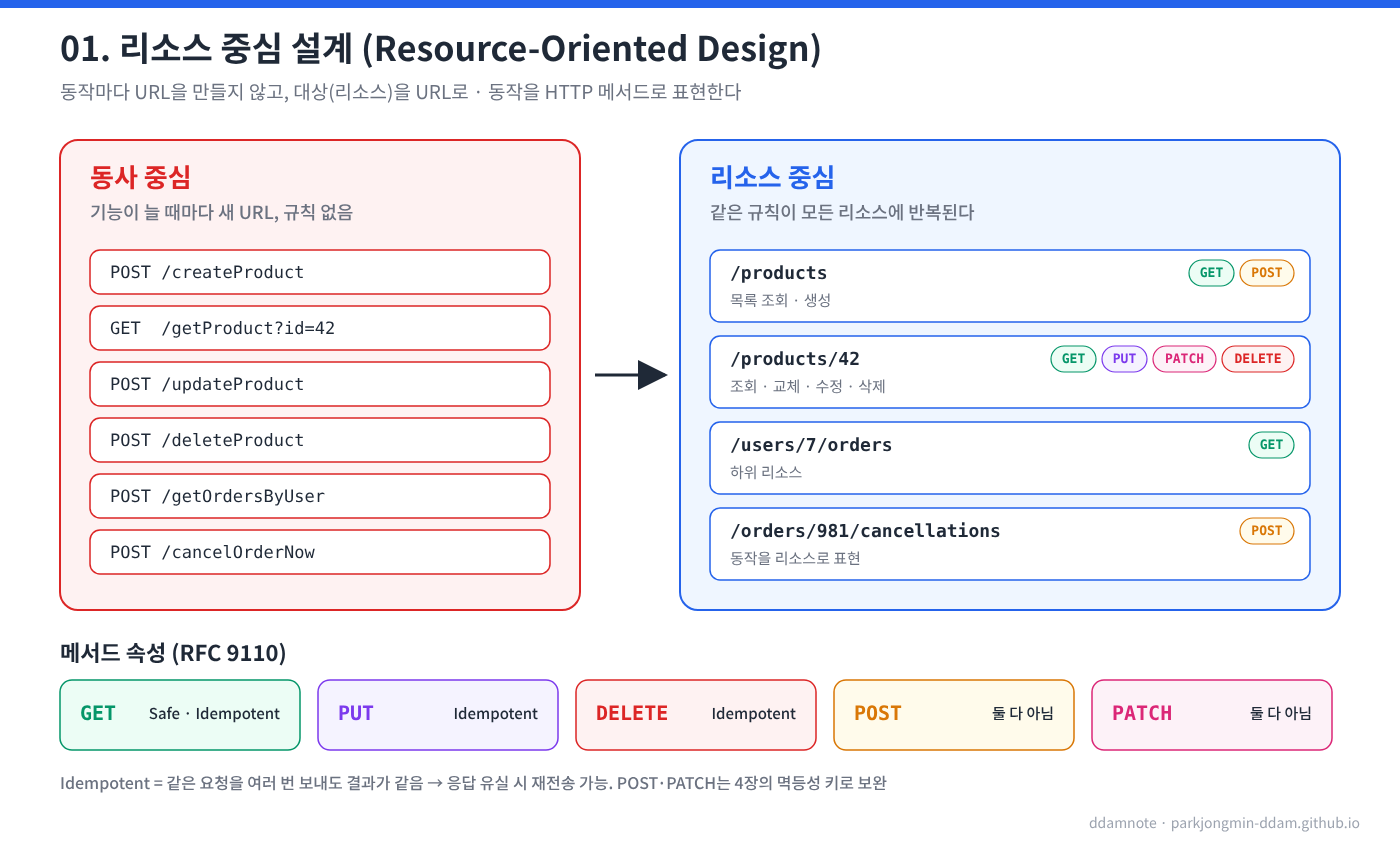Select the POST '둘 다 아님' method card
The image size is (1400, 850).
[x=954, y=715]
